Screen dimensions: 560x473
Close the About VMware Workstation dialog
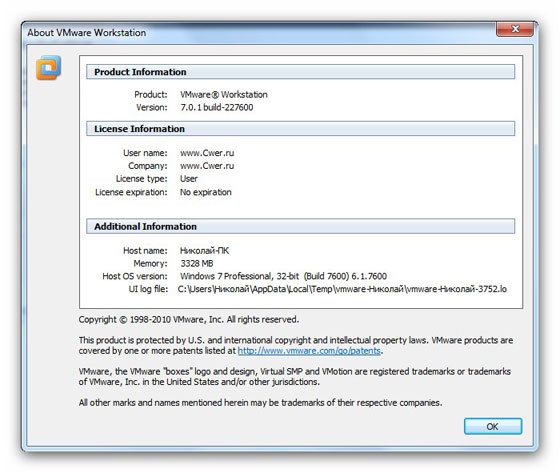[515, 29]
